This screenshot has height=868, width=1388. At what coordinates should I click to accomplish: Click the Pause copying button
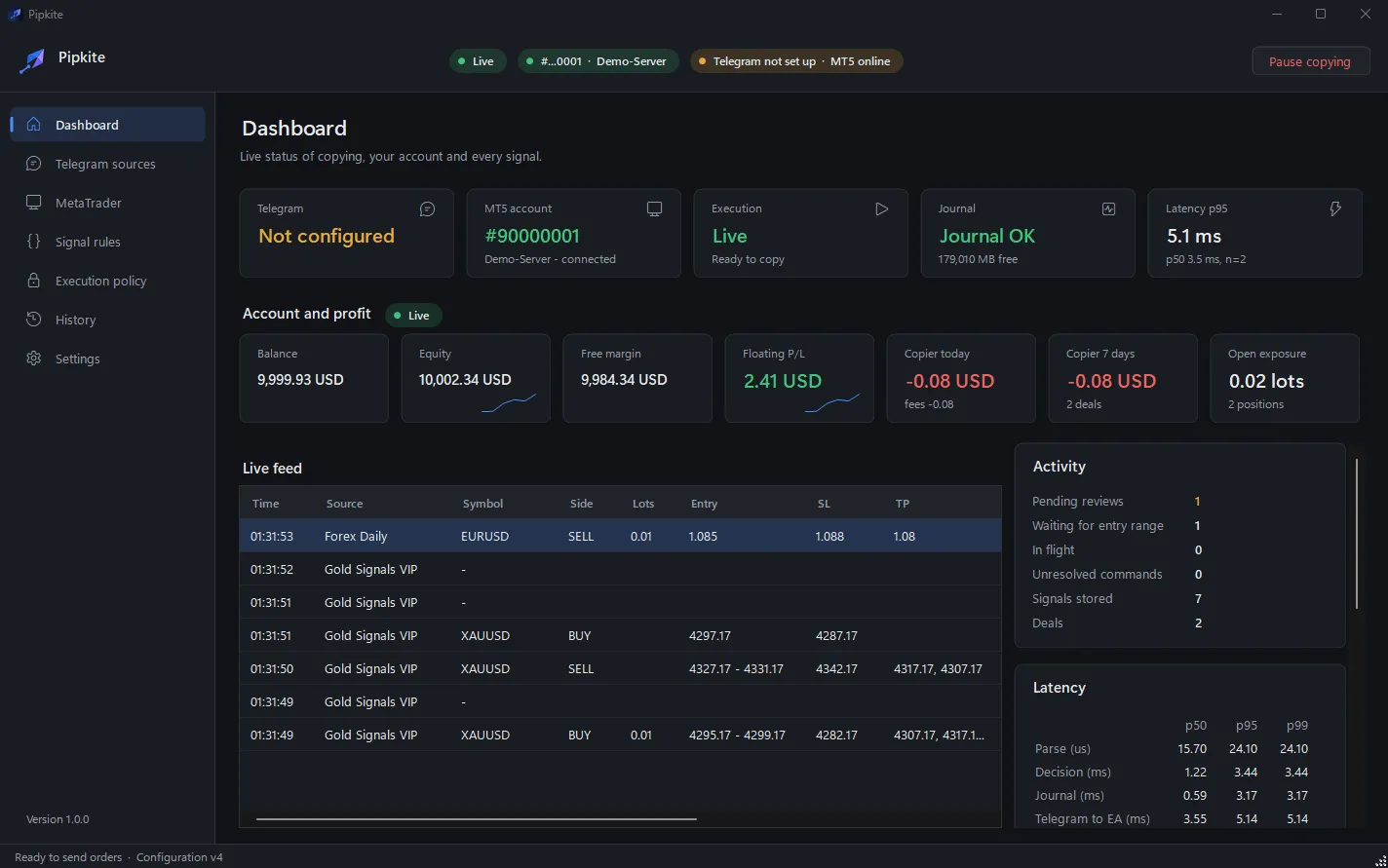pos(1311,61)
